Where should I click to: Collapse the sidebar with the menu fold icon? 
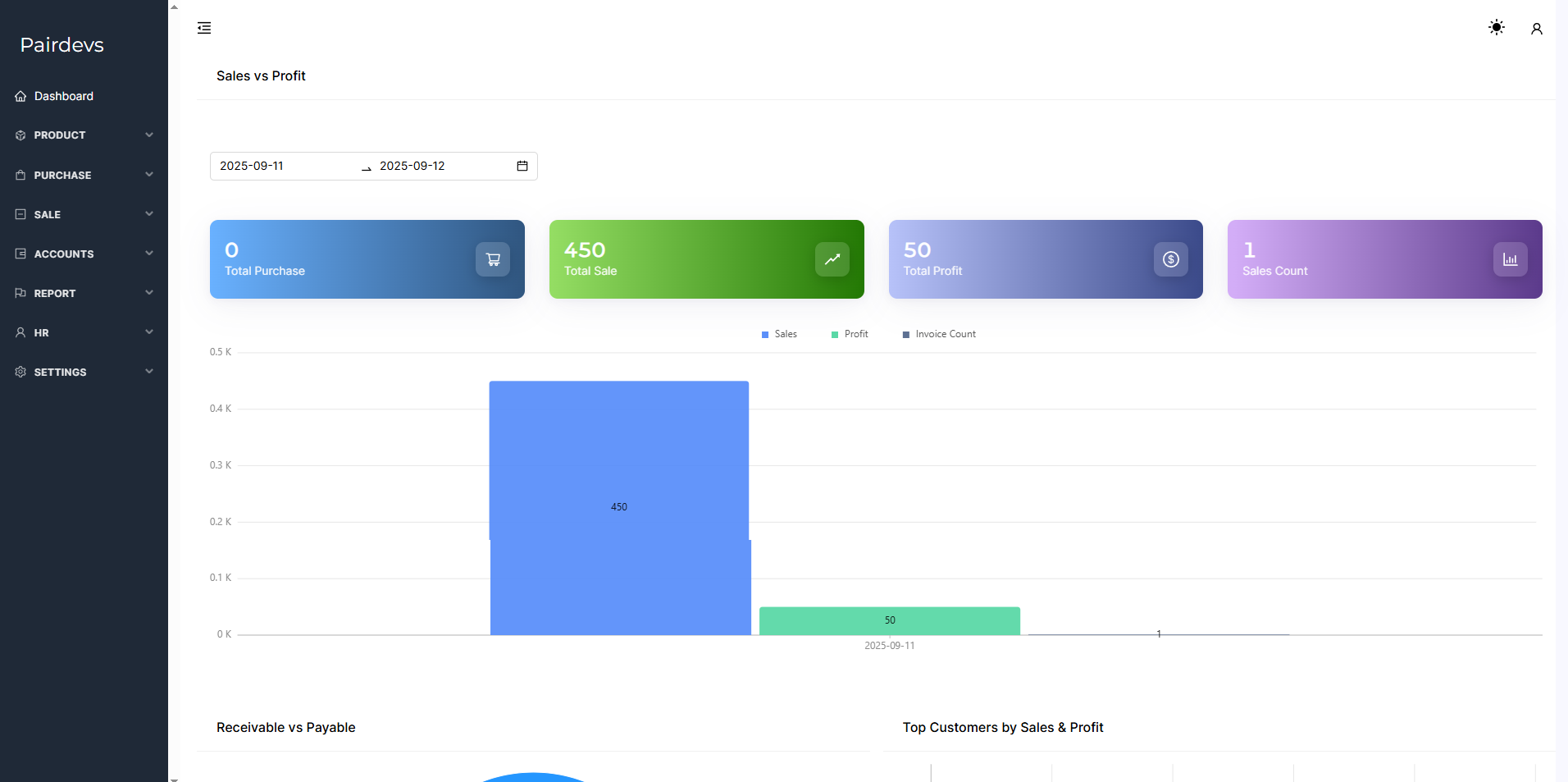[x=204, y=28]
